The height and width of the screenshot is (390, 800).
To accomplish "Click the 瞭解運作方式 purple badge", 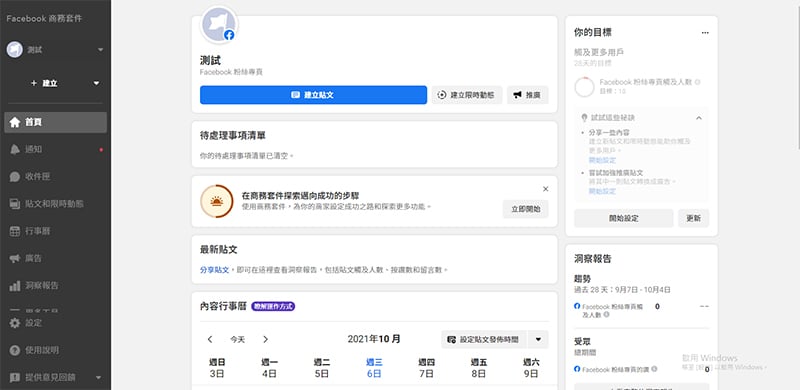I will click(273, 306).
